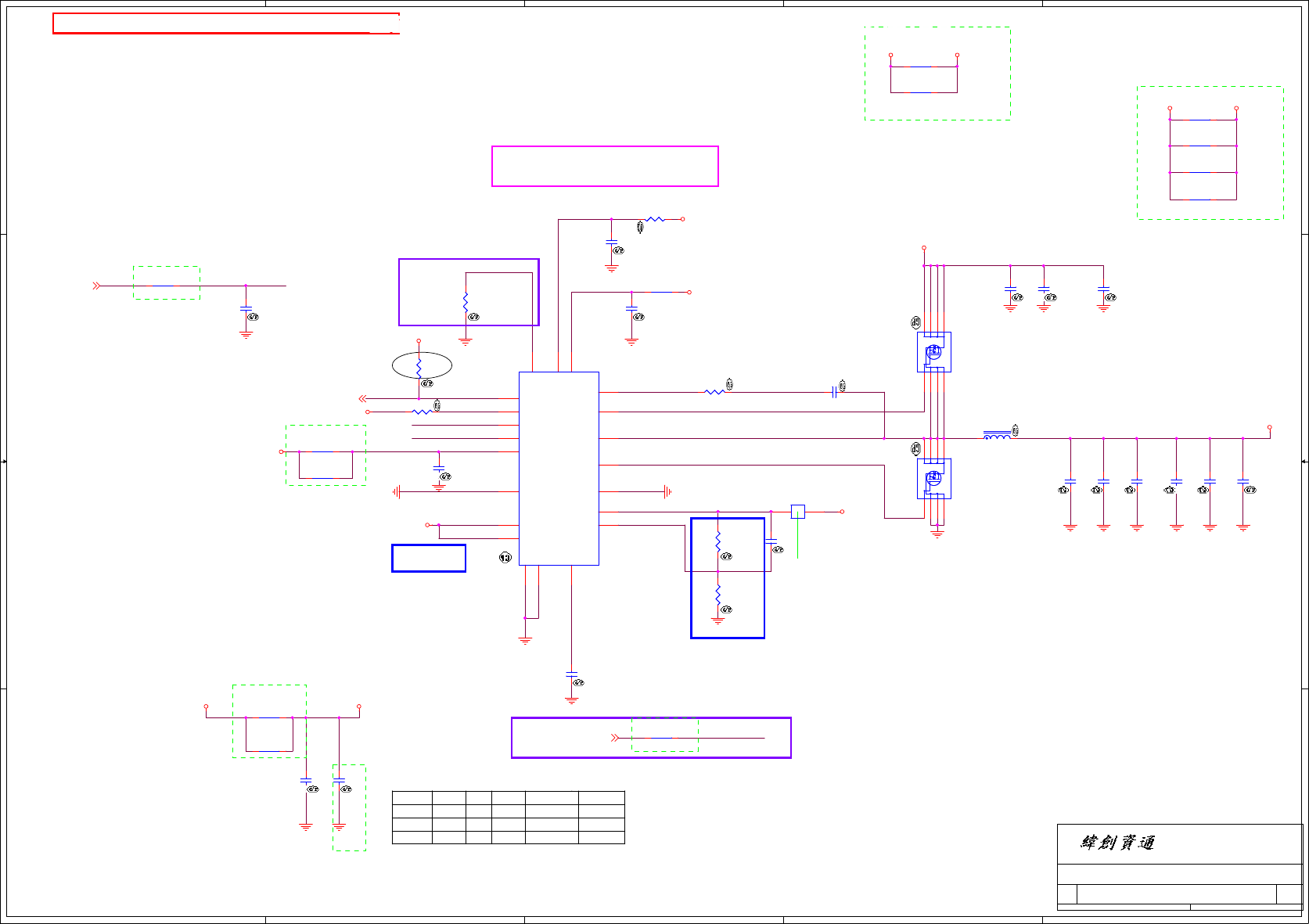Click the arrow port inside the bottom purple box
The height and width of the screenshot is (924, 1309).
coord(615,738)
